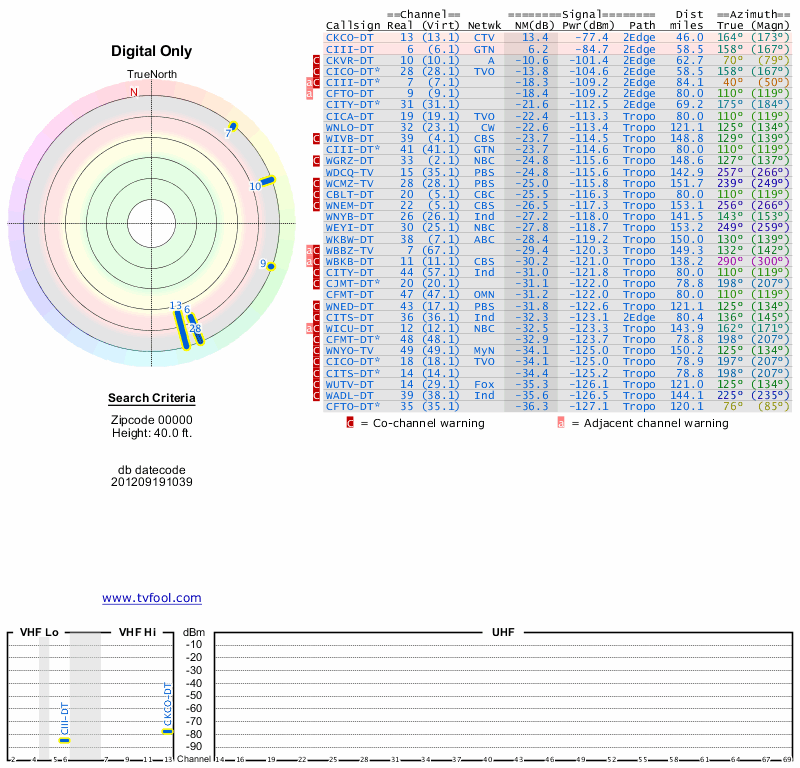
Task: Open the WDCQ-TV callsign link
Action: (x=349, y=171)
